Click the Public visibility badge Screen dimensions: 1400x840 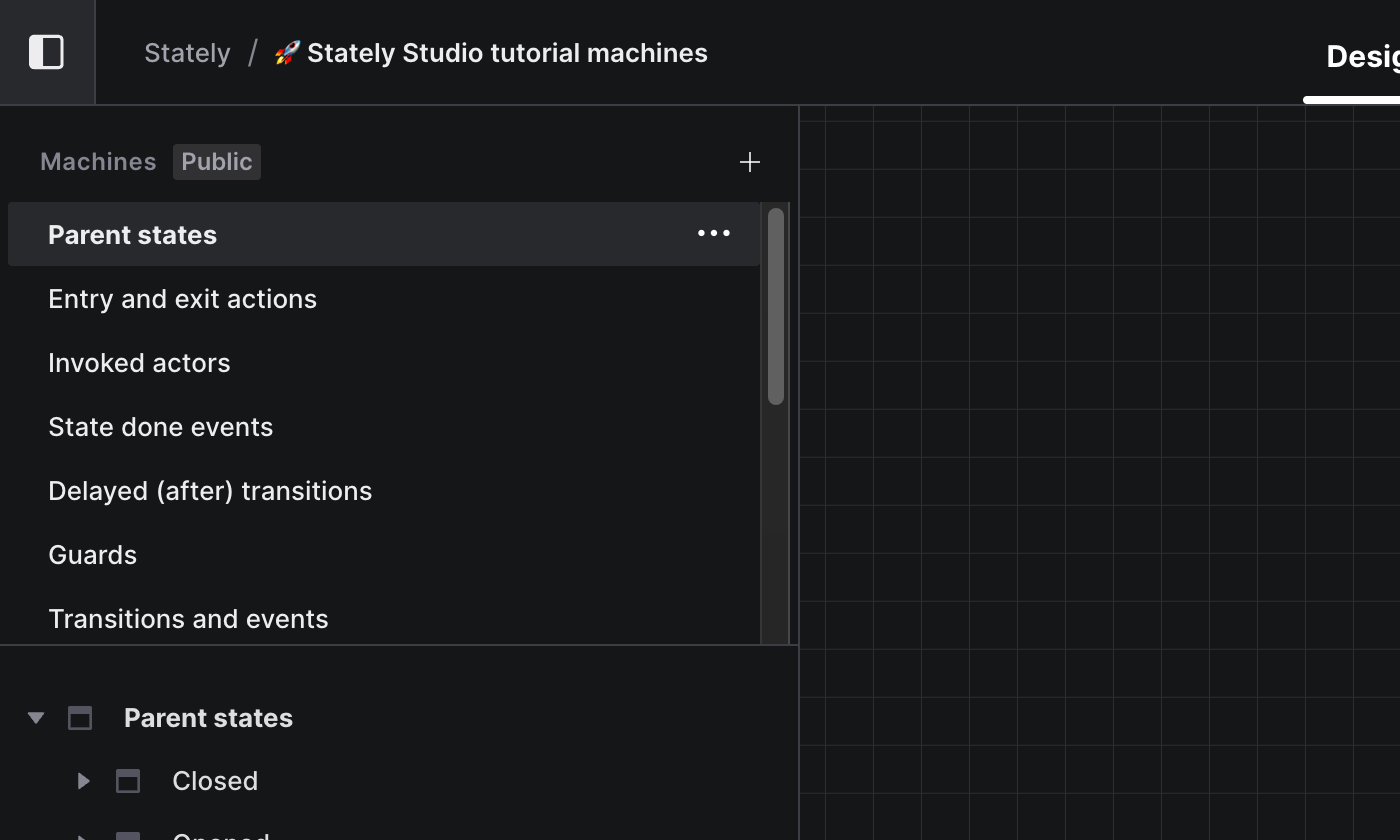click(216, 162)
